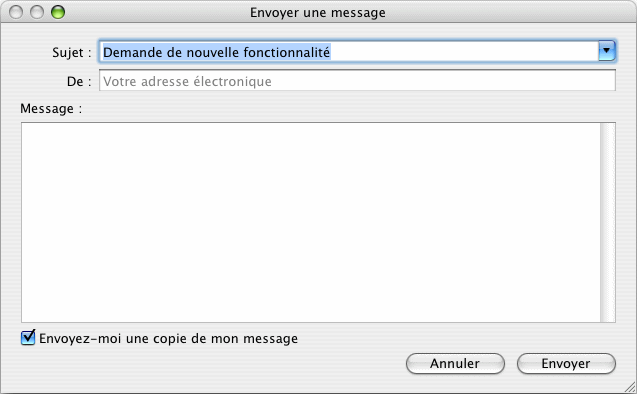Open the Sujet dropdown arrow
The image size is (637, 394).
[x=607, y=51]
